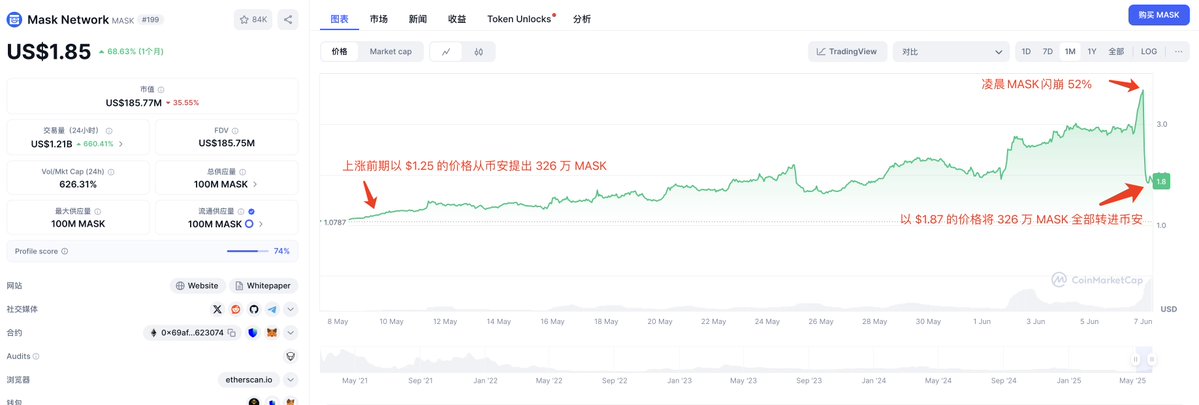Image resolution: width=1199 pixels, height=405 pixels.
Task: Show info tooltip next to 市值
Action: [x=161, y=89]
